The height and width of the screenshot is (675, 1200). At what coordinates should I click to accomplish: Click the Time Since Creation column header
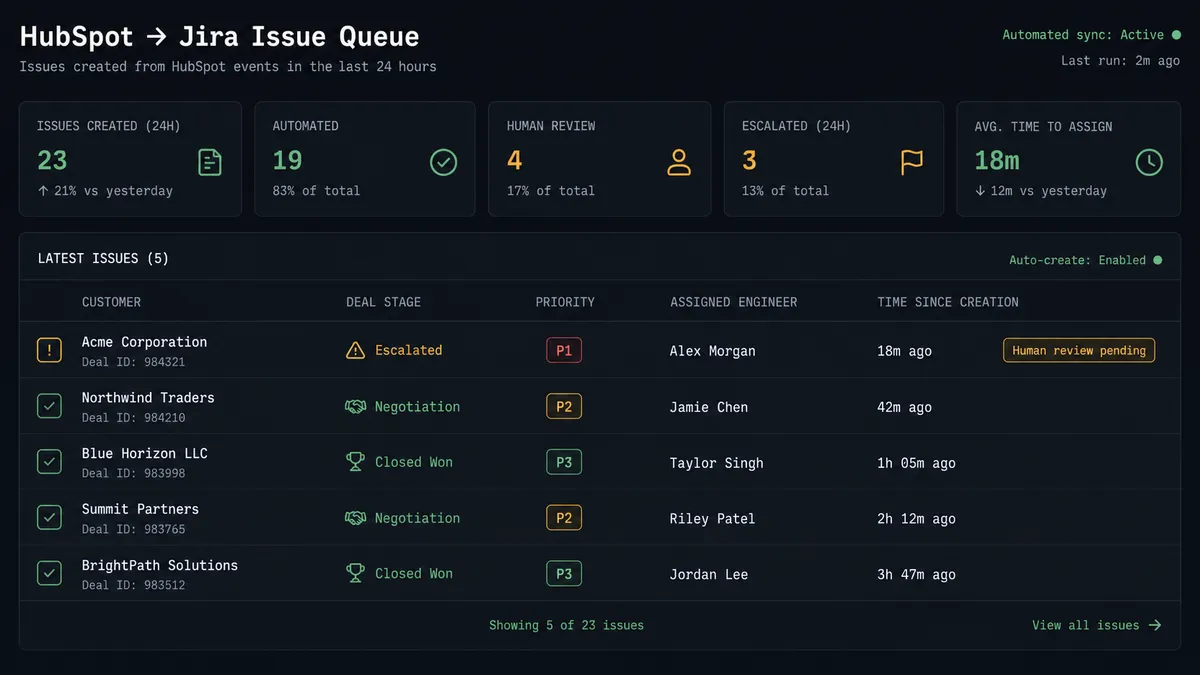948,302
